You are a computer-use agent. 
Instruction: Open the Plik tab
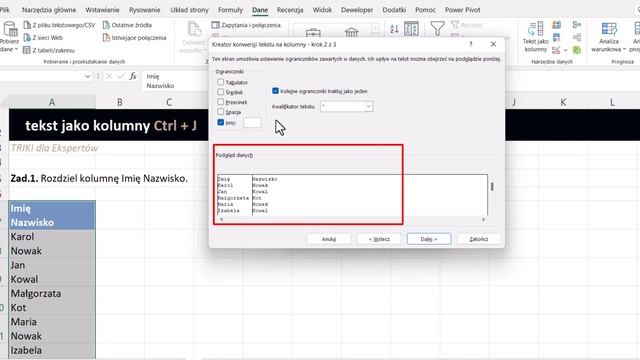(4, 9)
